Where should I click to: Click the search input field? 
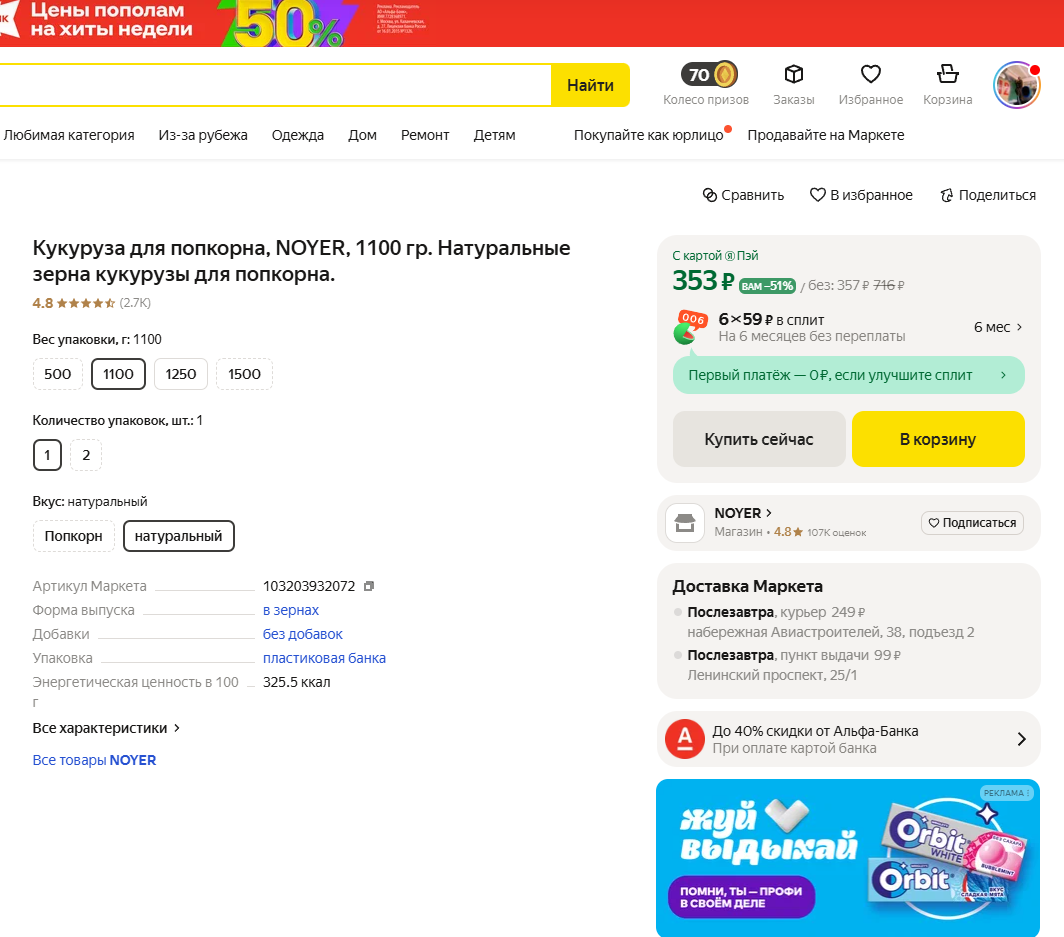[x=270, y=85]
